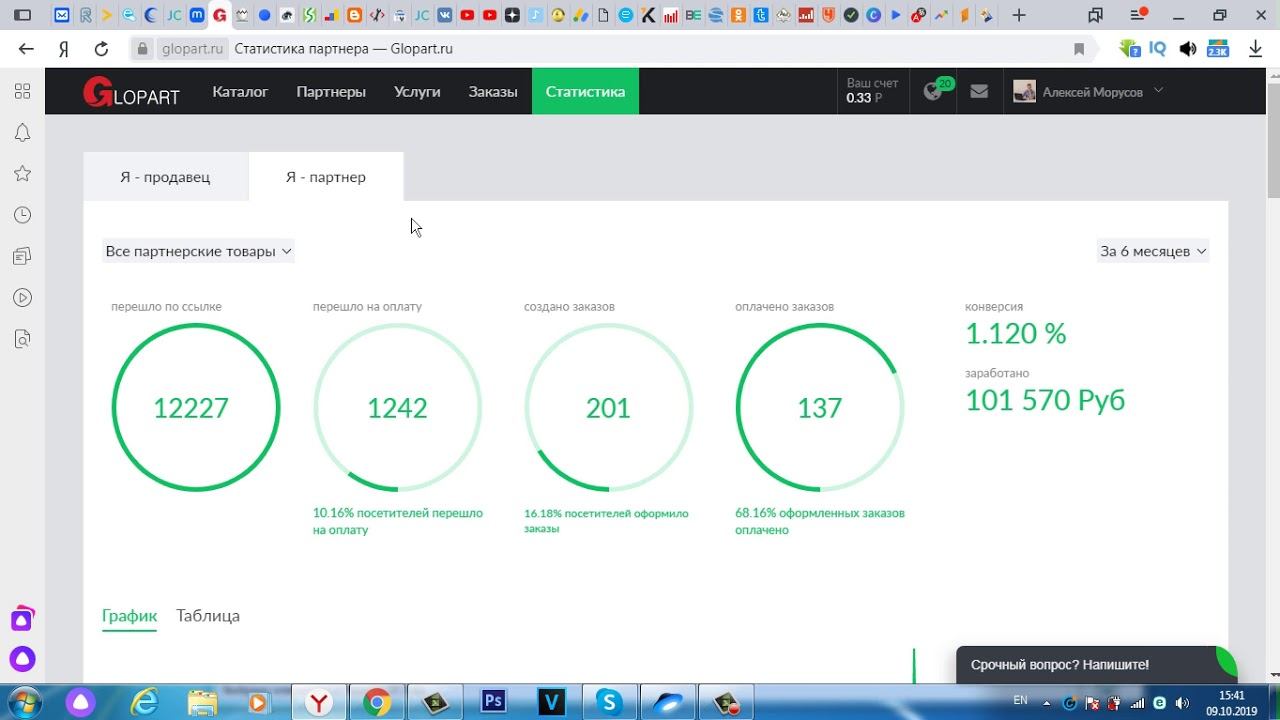Open the tab manager icon near window controls

tap(1096, 15)
